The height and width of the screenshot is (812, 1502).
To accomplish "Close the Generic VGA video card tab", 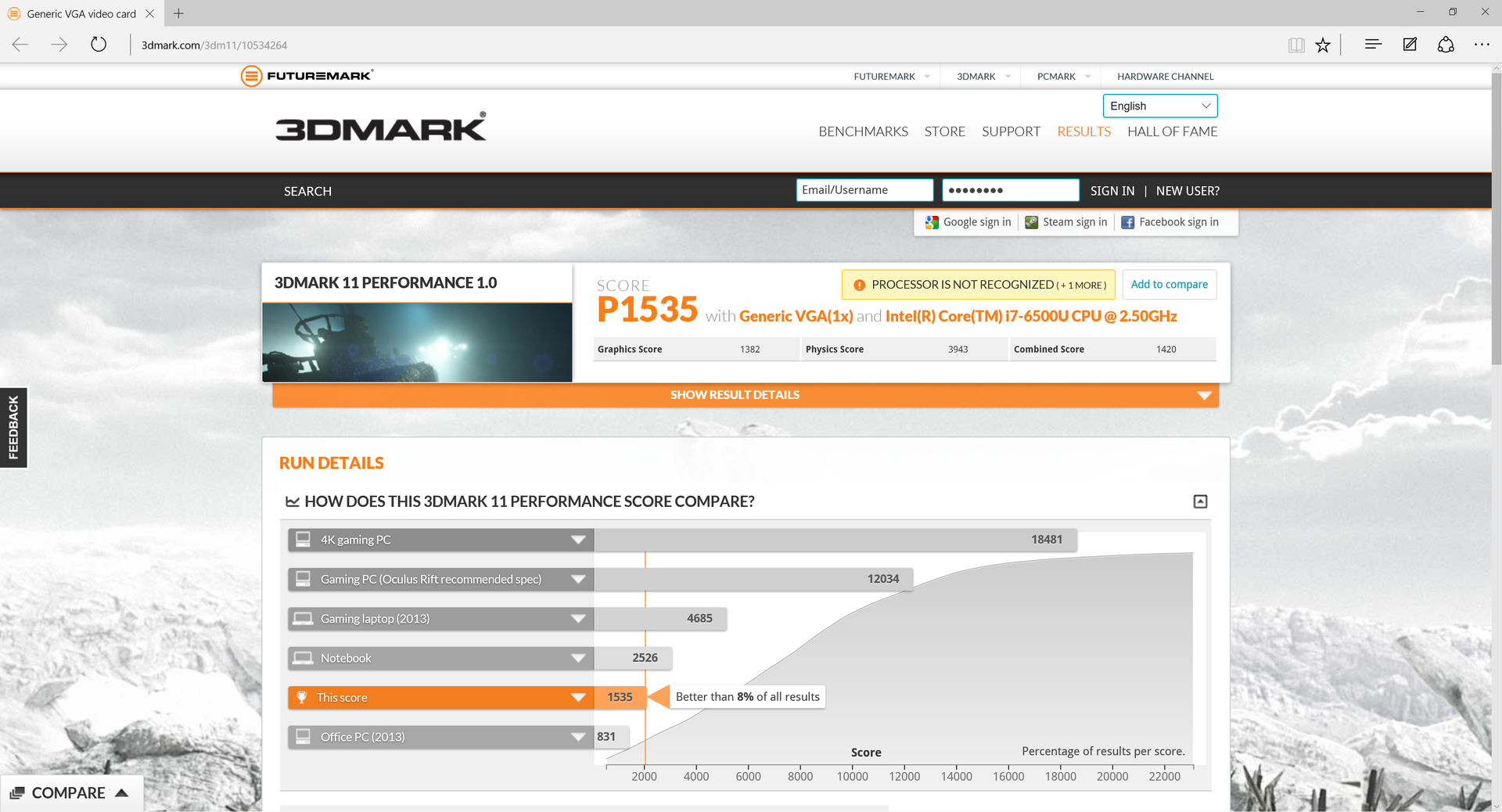I will click(149, 13).
